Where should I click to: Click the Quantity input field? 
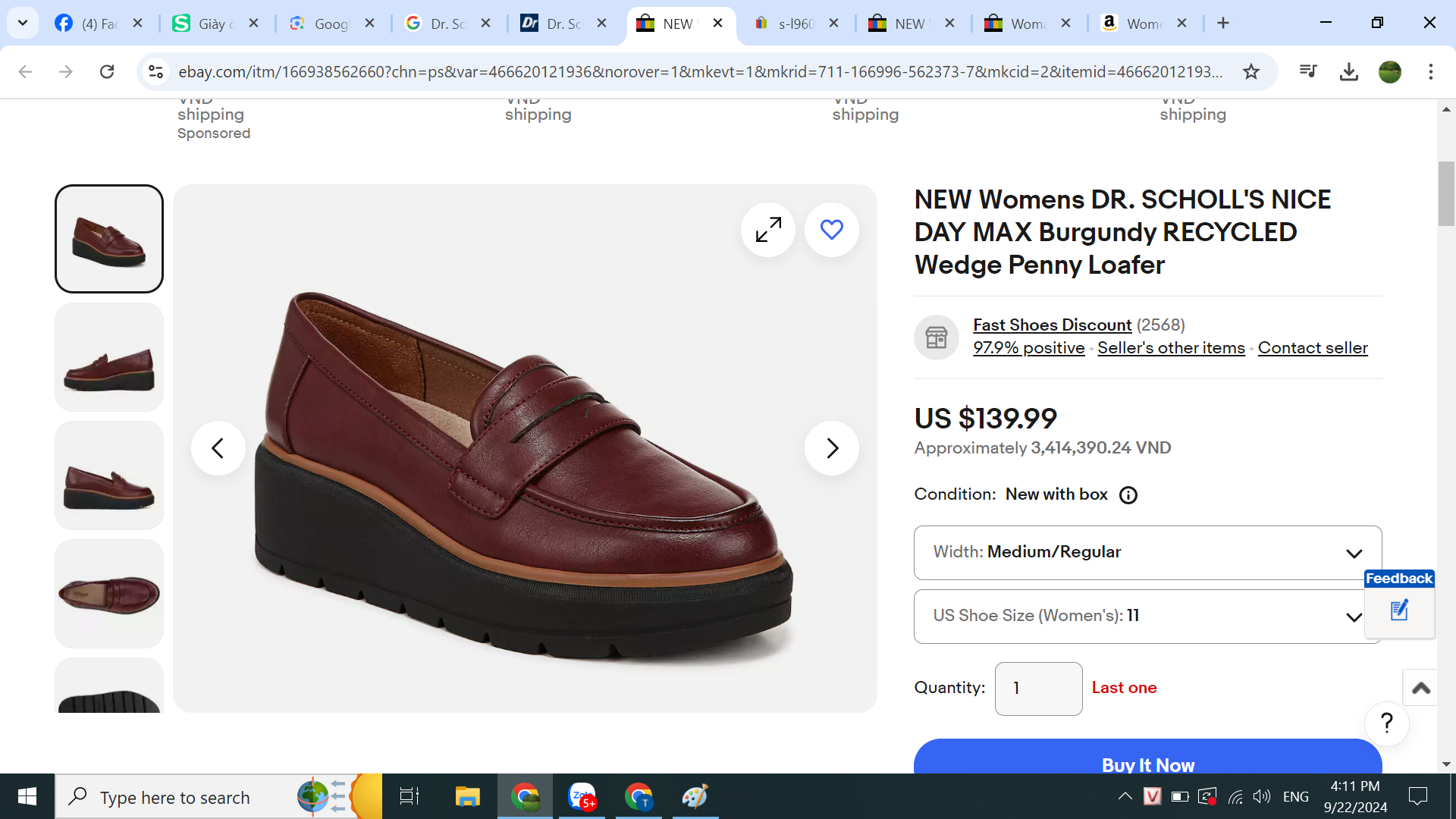(1038, 689)
